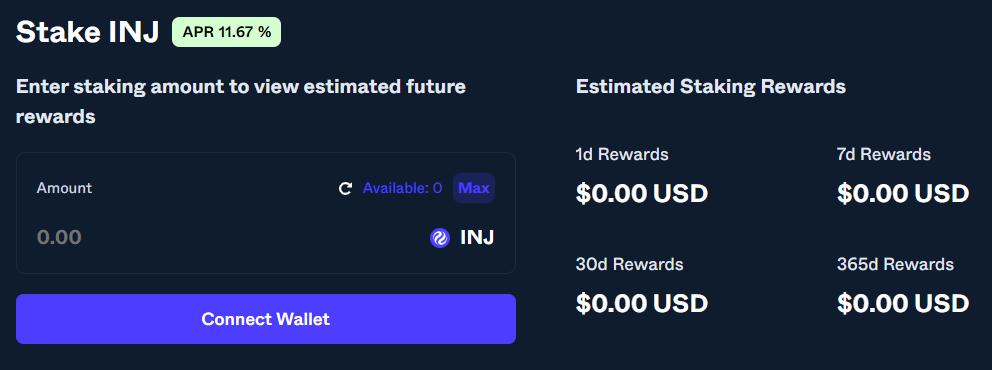992x370 pixels.
Task: Click the INJ token label
Action: [x=477, y=238]
